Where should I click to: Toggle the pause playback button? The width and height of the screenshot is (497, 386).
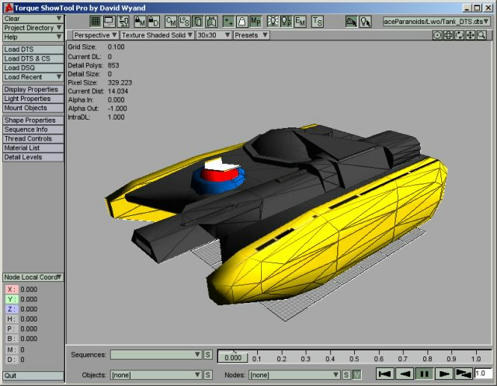pos(424,374)
